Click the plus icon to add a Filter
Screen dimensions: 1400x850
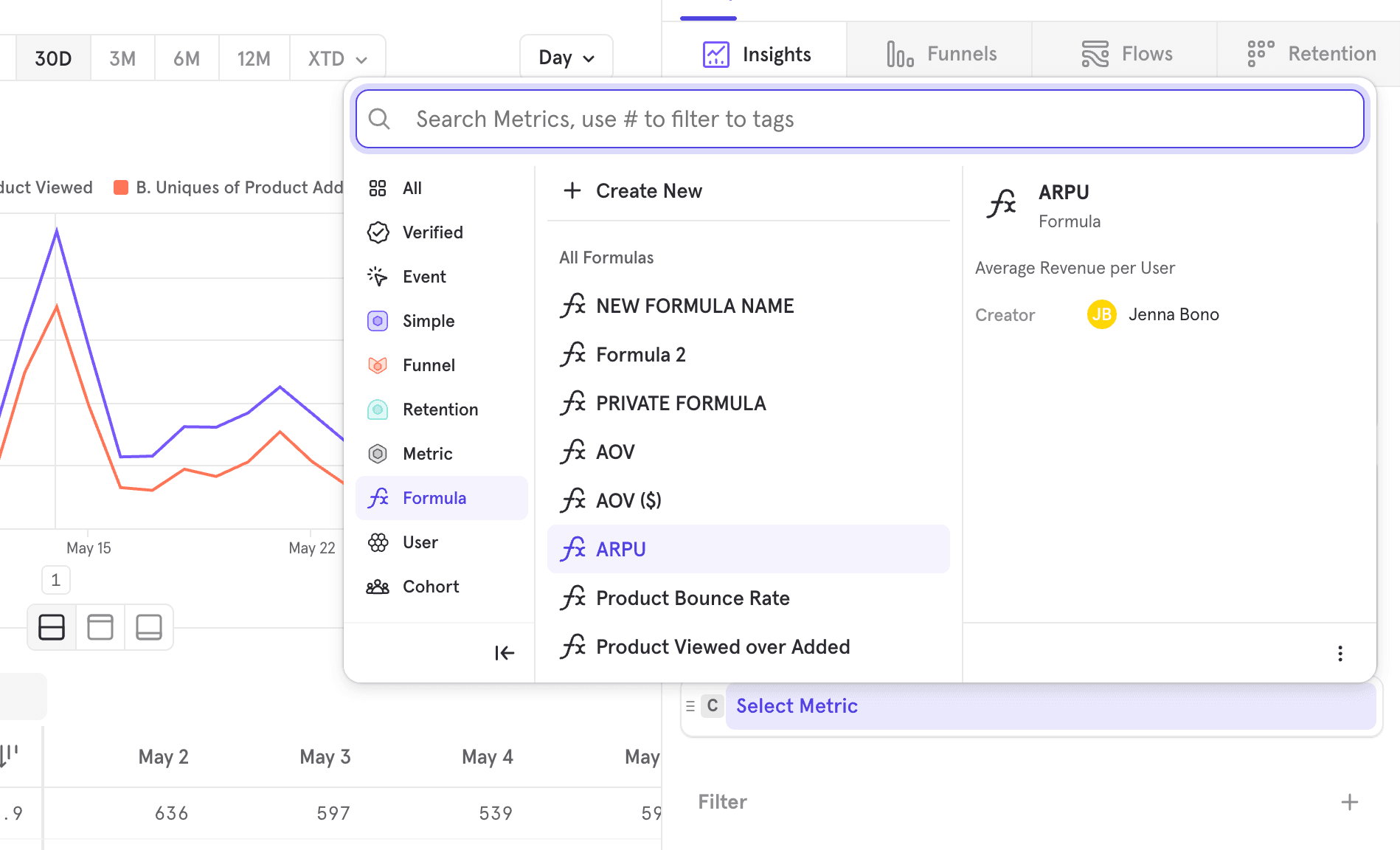[x=1349, y=802]
